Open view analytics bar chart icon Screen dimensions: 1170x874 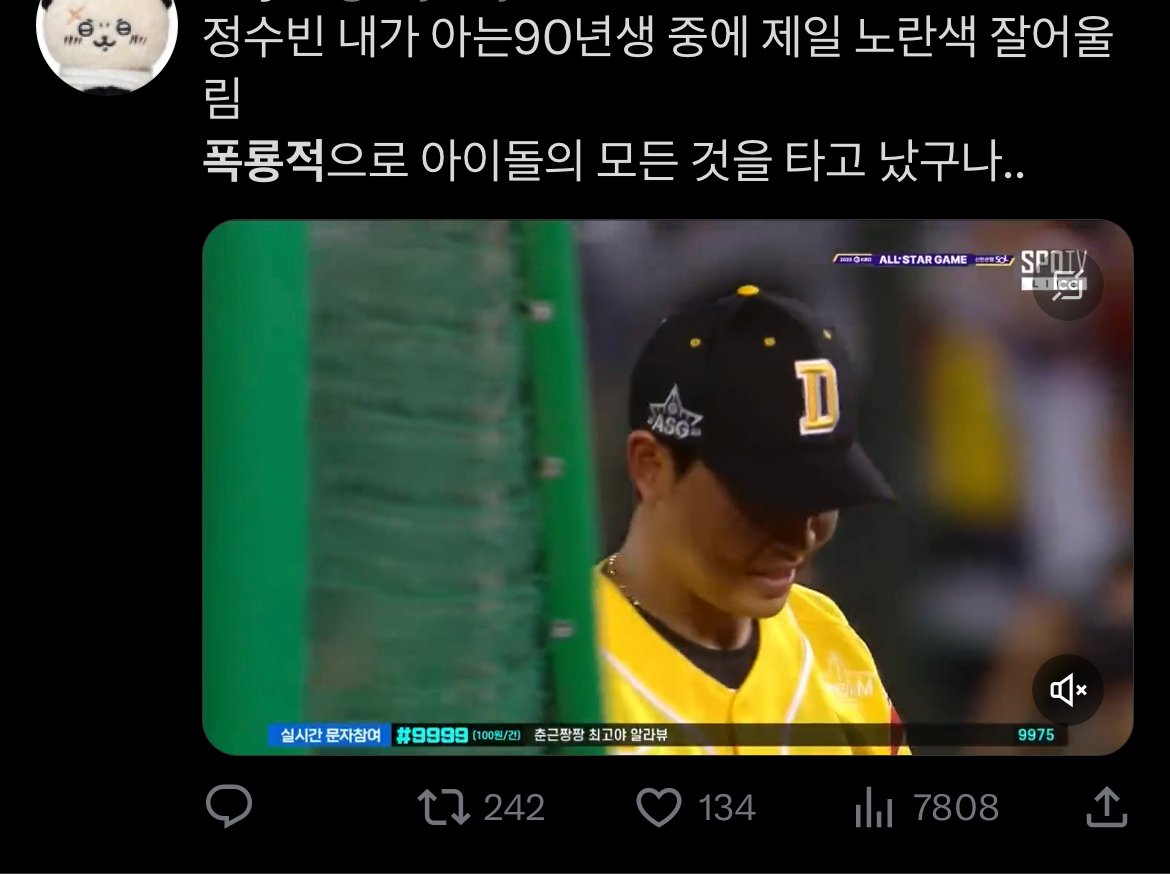874,807
